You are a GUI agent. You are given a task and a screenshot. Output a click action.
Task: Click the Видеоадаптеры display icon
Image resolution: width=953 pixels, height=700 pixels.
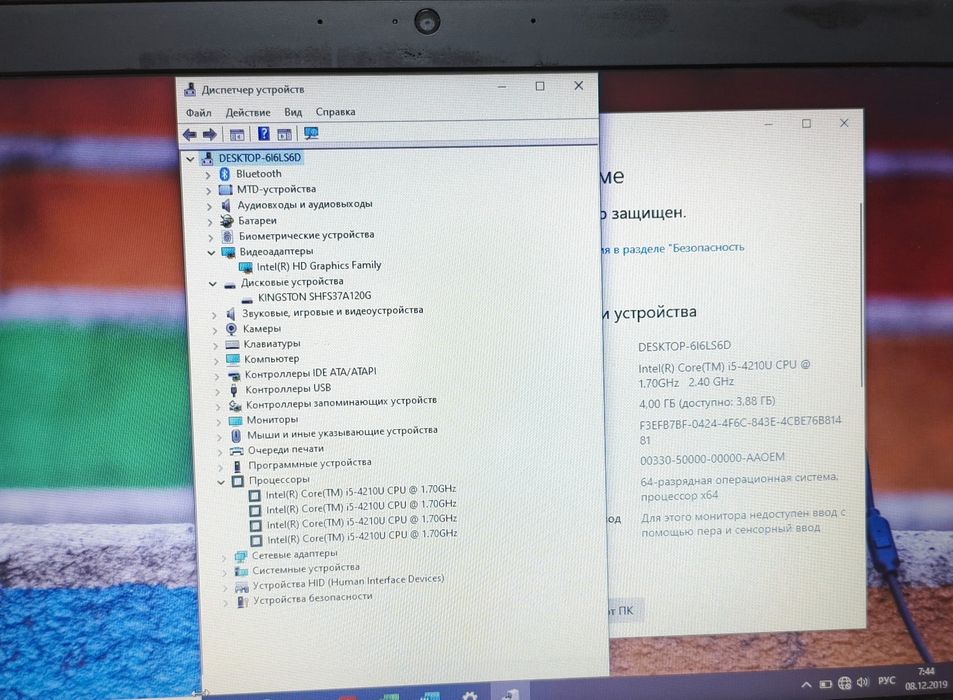coord(229,252)
